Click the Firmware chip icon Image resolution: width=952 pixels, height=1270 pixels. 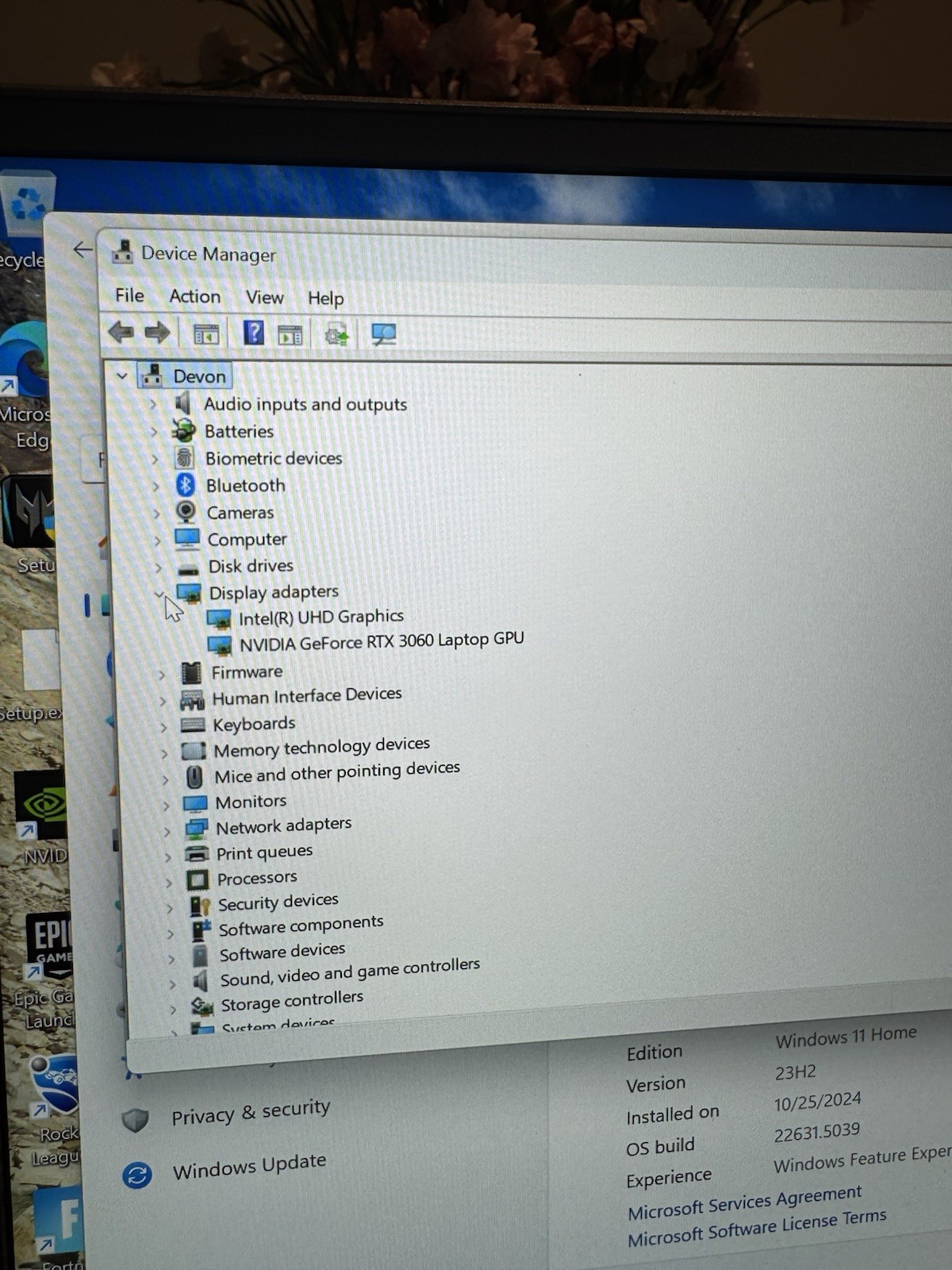[191, 672]
